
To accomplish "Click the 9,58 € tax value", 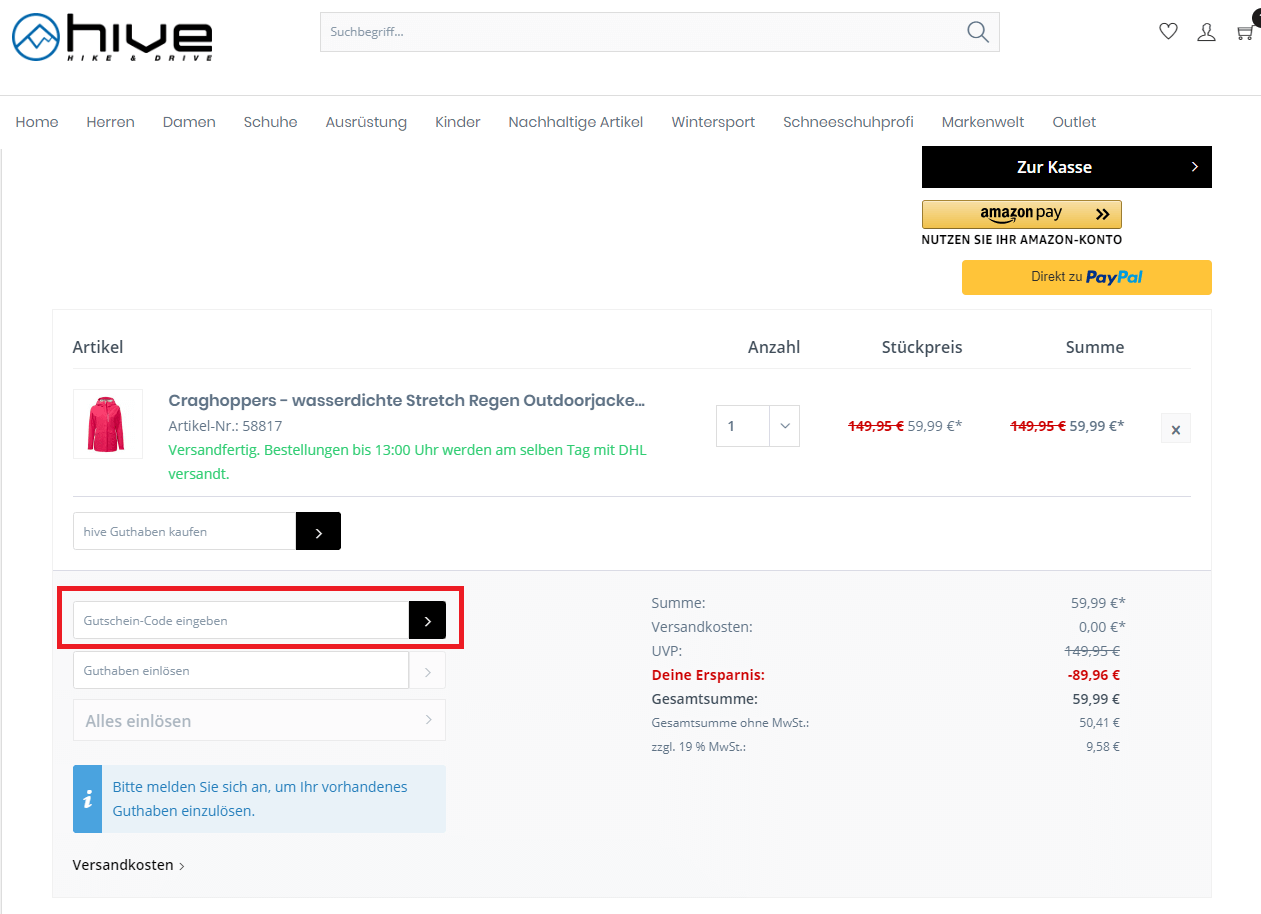I will (1103, 747).
